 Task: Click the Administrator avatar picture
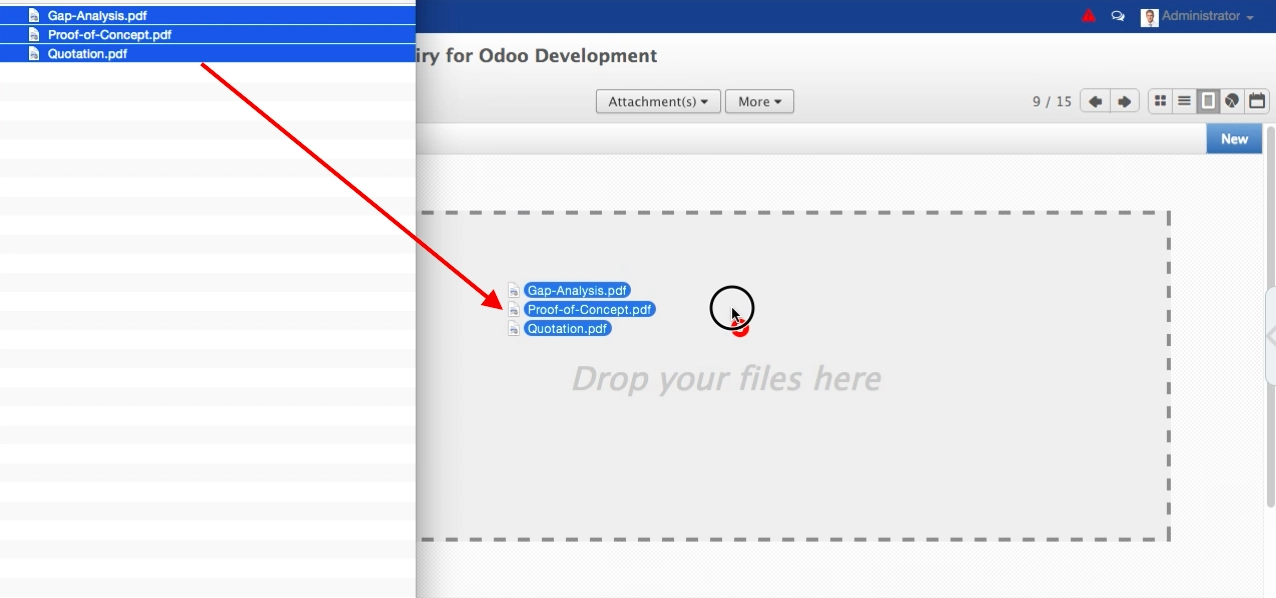pos(1149,17)
